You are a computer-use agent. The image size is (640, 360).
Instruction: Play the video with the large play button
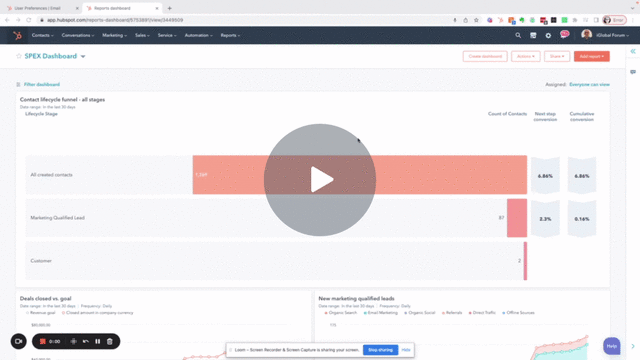coord(320,180)
